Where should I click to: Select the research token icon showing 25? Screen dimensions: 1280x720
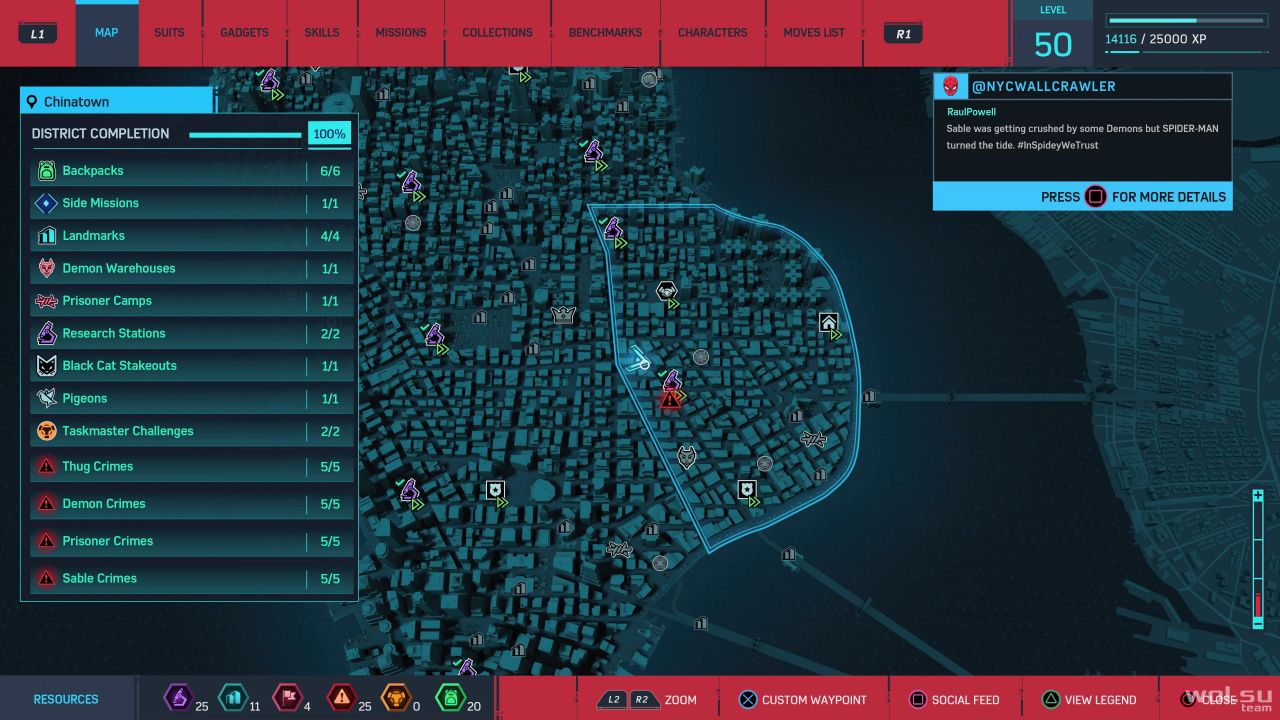point(177,697)
